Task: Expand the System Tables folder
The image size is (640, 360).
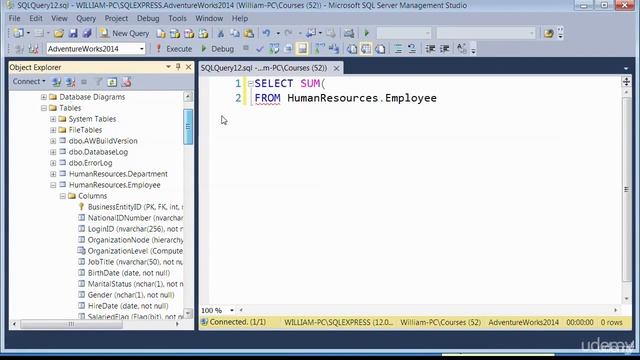Action: (x=53, y=119)
